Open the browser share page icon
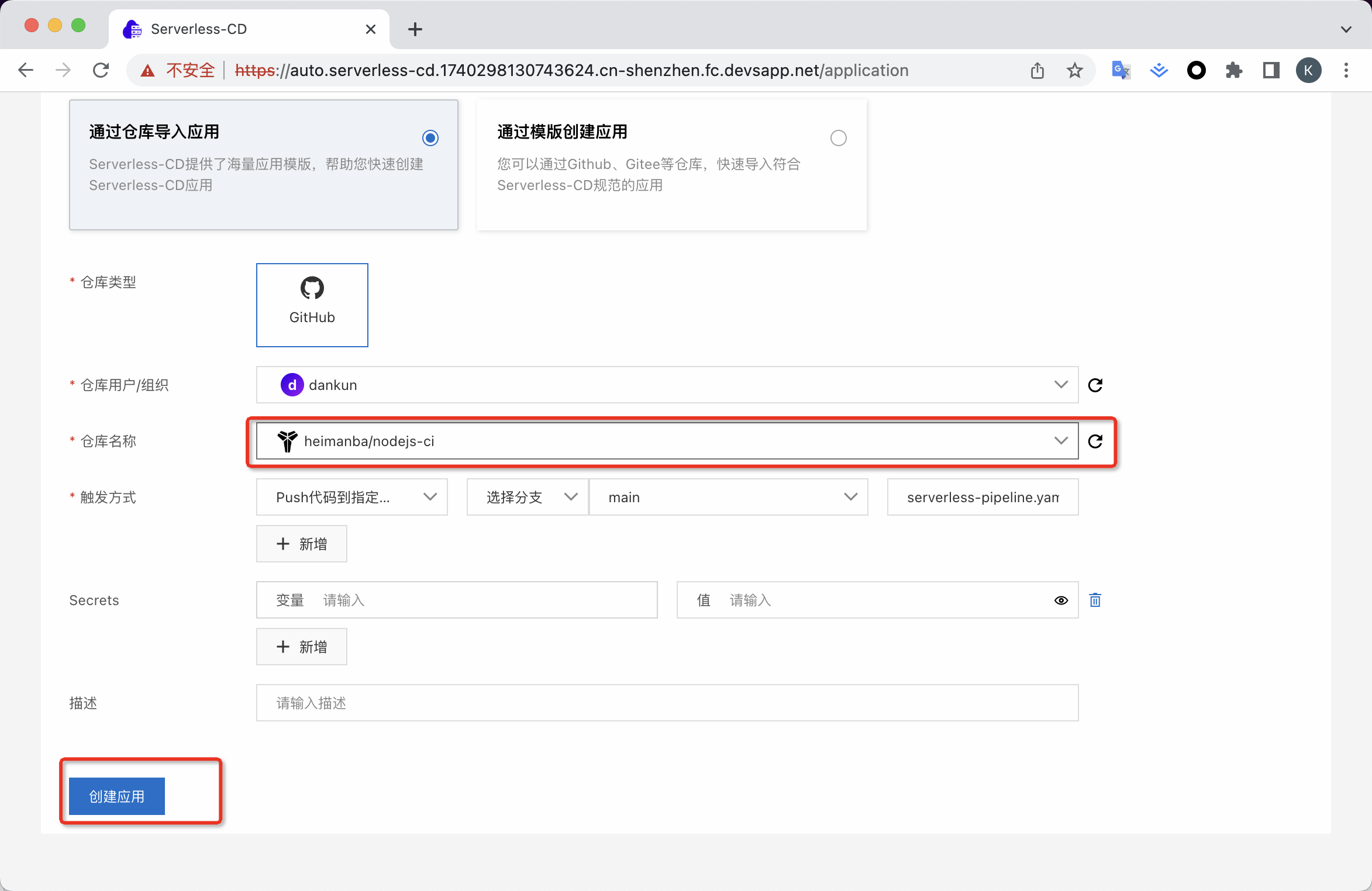The height and width of the screenshot is (891, 1372). tap(1037, 71)
